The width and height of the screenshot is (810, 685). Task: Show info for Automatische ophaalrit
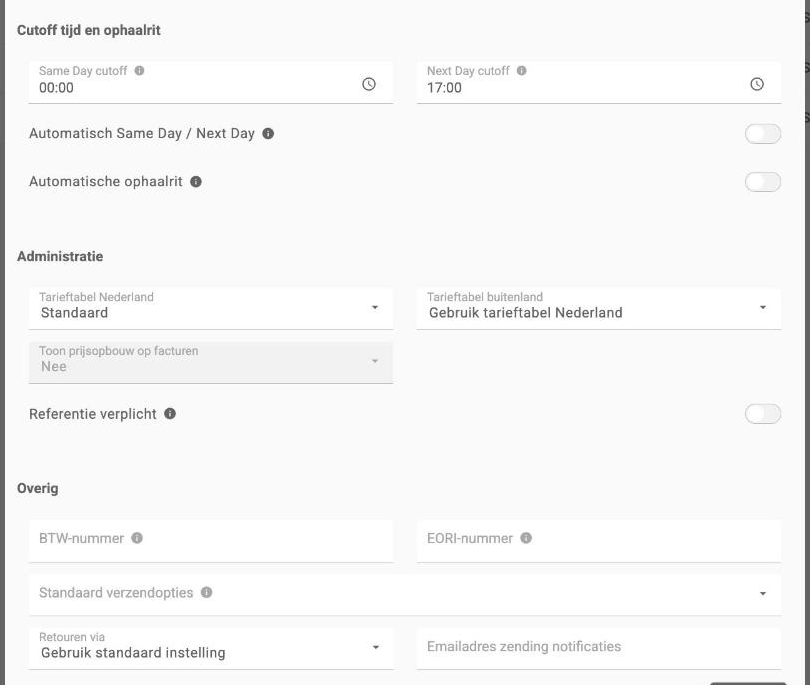coord(196,182)
